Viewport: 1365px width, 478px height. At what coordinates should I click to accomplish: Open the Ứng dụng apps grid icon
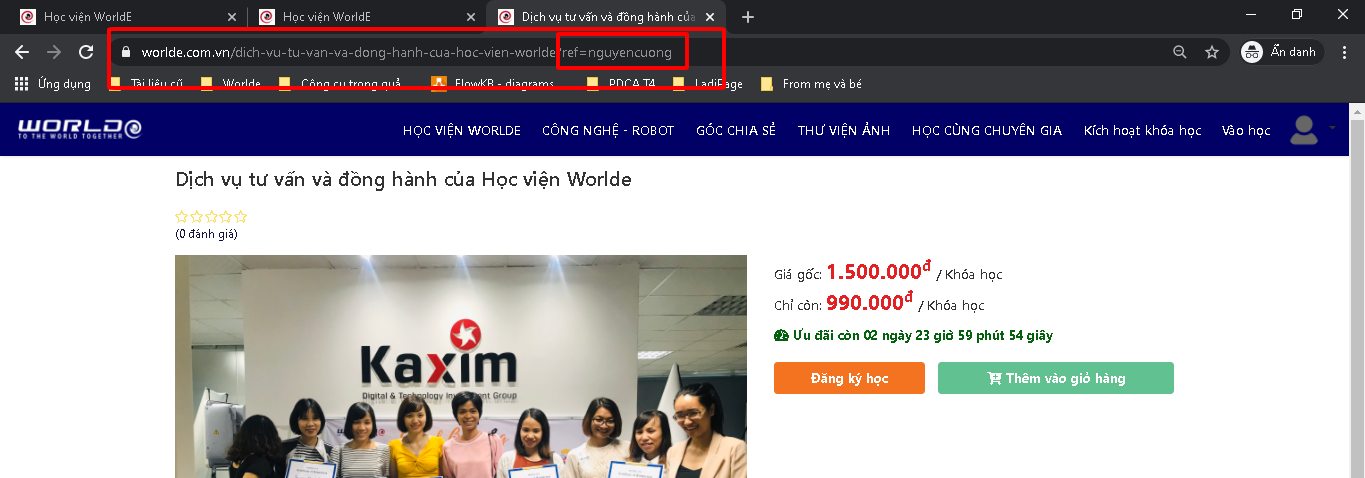(x=21, y=84)
